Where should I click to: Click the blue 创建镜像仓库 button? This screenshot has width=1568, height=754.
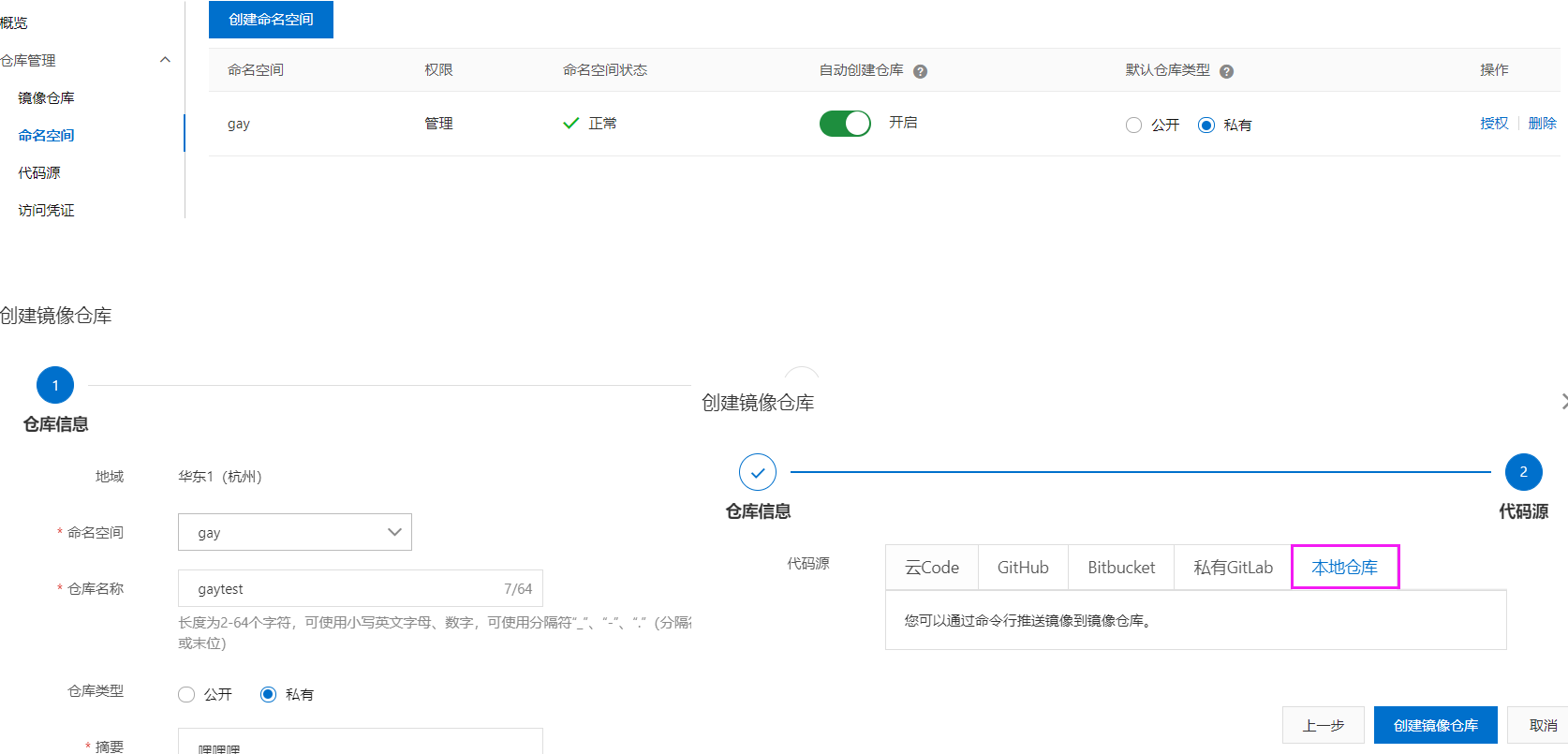coord(1435,725)
